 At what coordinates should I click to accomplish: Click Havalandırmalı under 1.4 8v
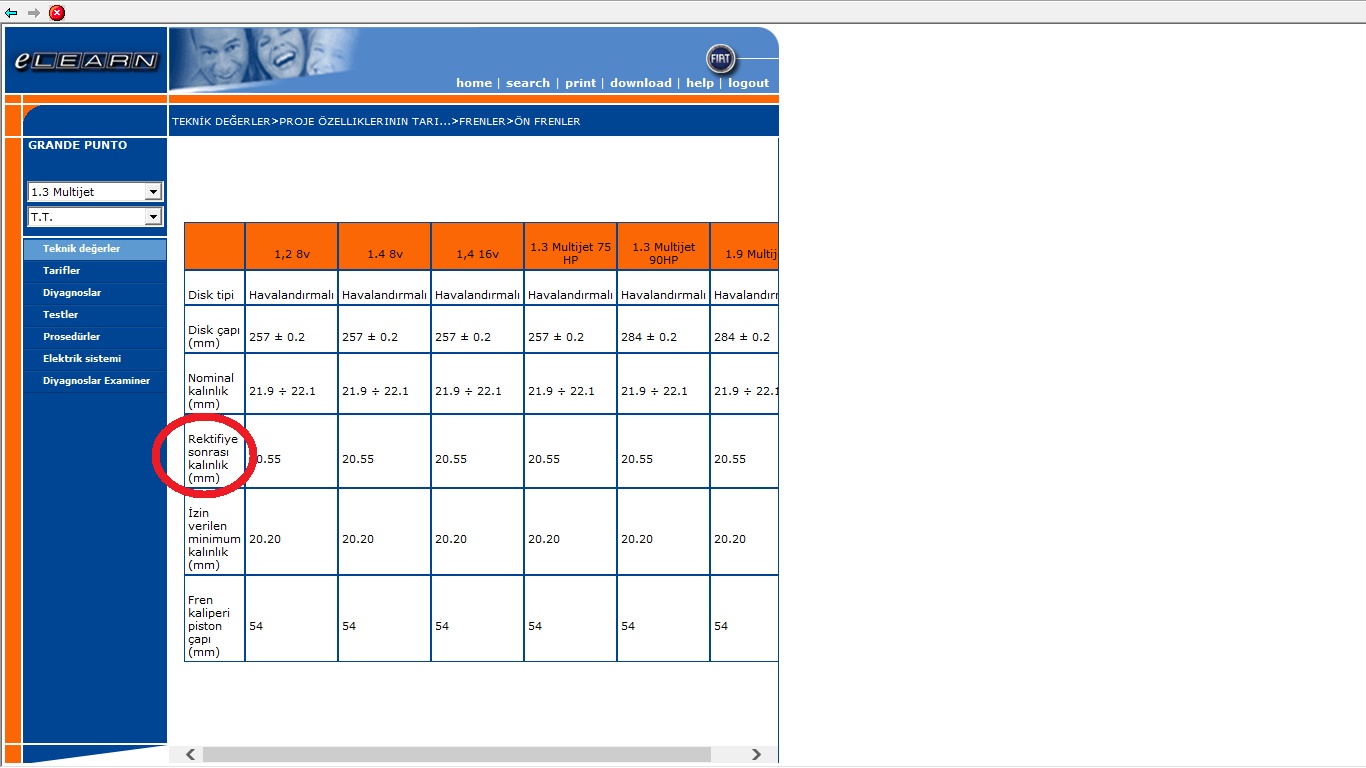pos(385,295)
